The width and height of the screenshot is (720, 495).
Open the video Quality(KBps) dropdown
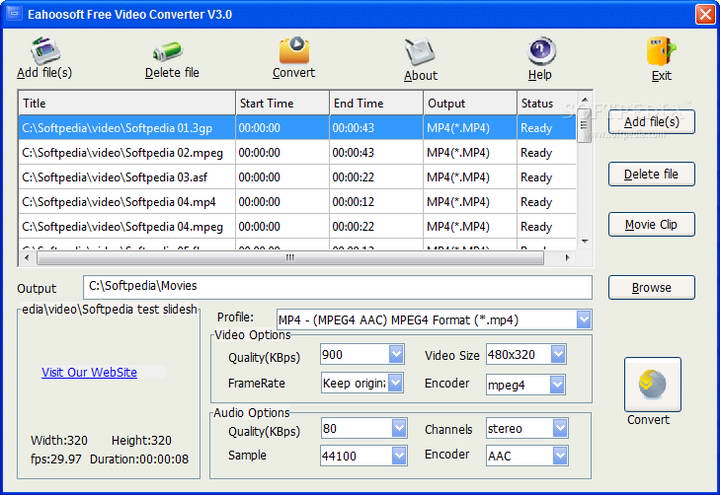tap(396, 354)
